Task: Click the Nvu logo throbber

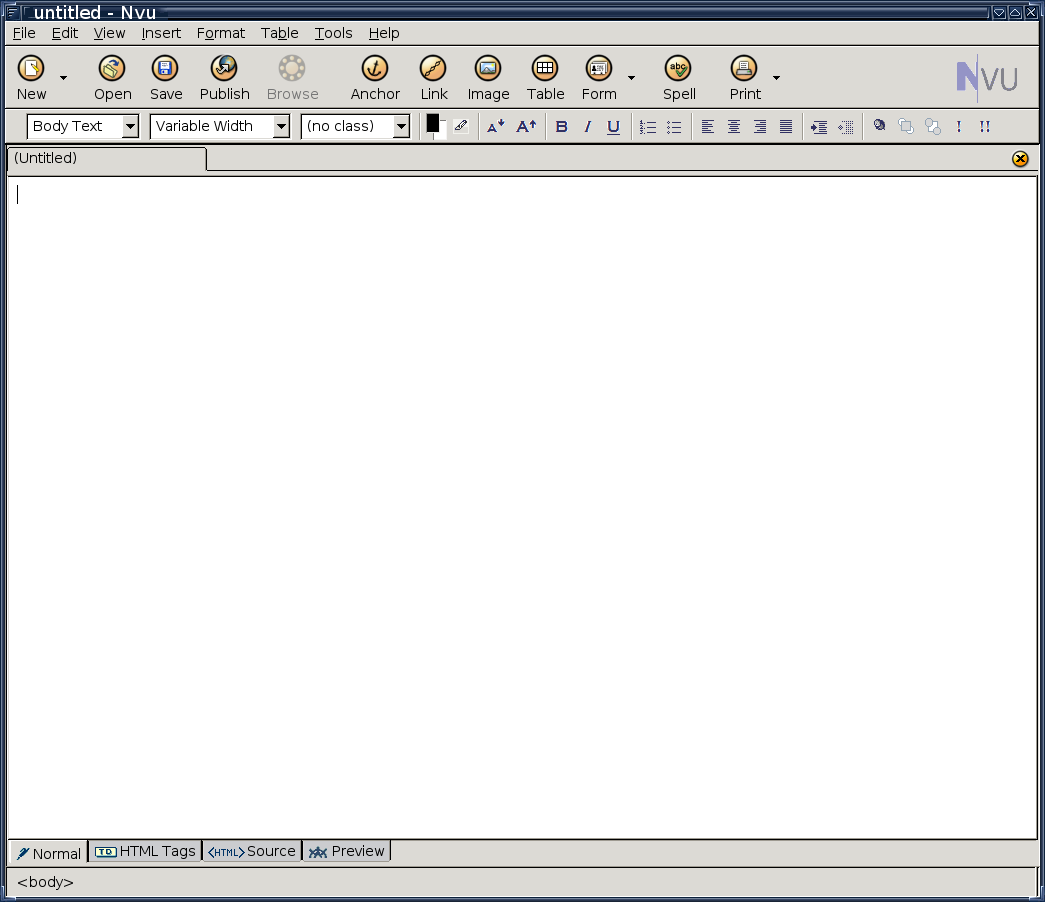Action: pos(987,78)
